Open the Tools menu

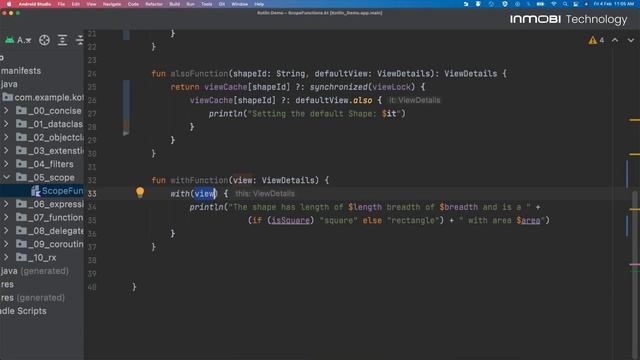[207, 4]
